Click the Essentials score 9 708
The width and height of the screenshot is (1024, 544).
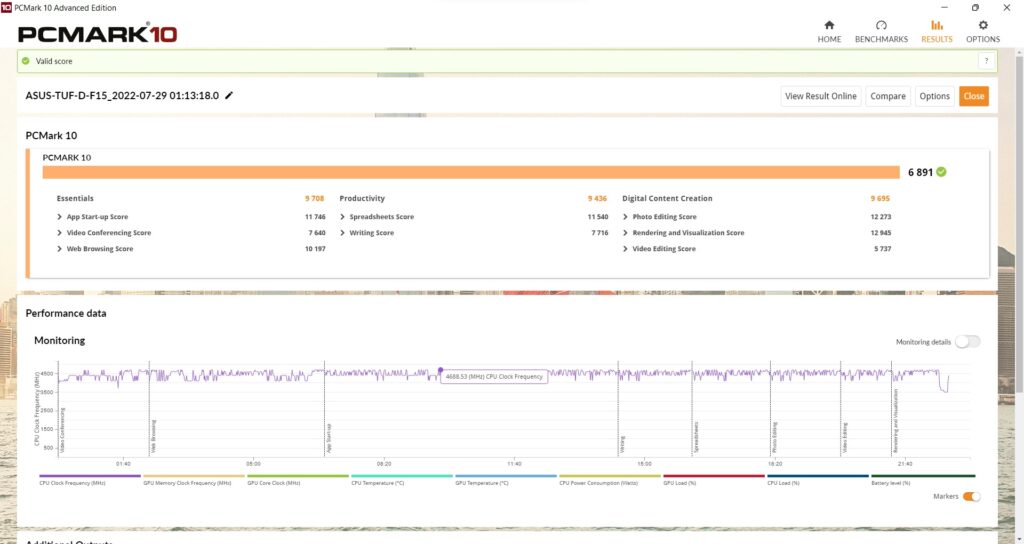[x=314, y=199]
